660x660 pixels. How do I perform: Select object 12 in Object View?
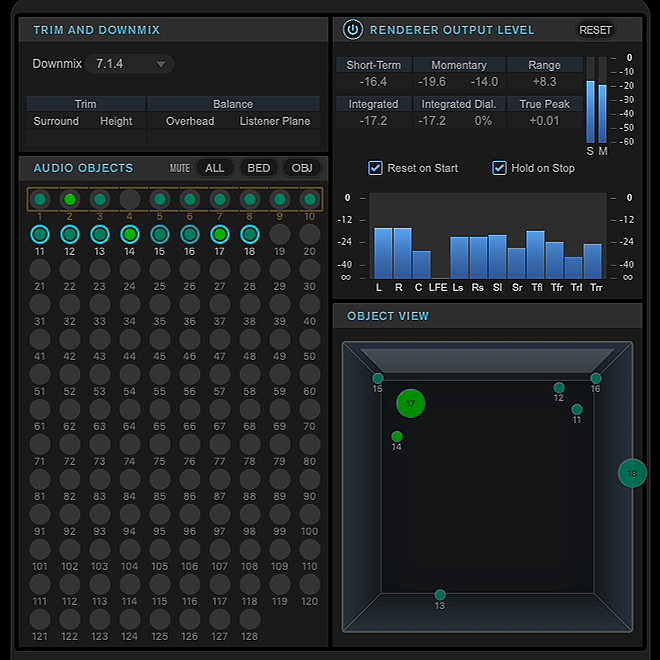[559, 388]
